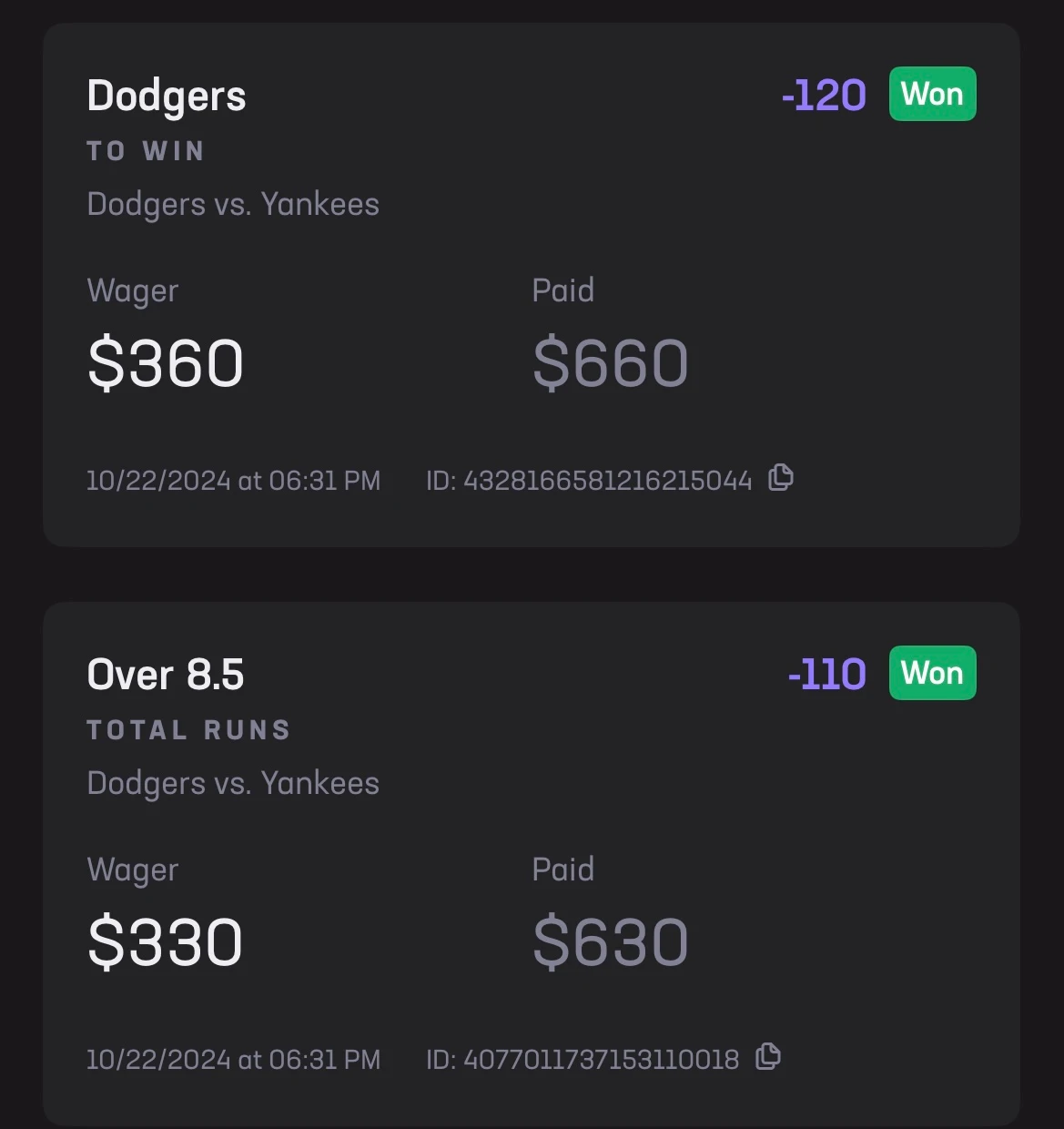This screenshot has width=1064, height=1129.
Task: Click the TOTAL RUNS bet type label
Action: pyautogui.click(x=188, y=729)
